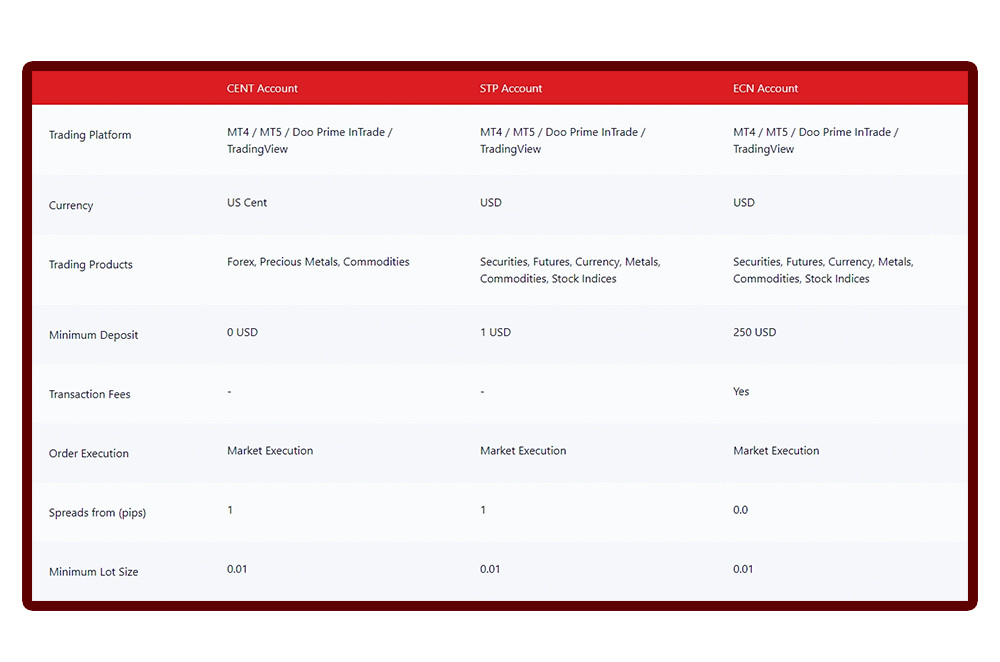
Task: Select the STP Account column header
Action: point(511,89)
